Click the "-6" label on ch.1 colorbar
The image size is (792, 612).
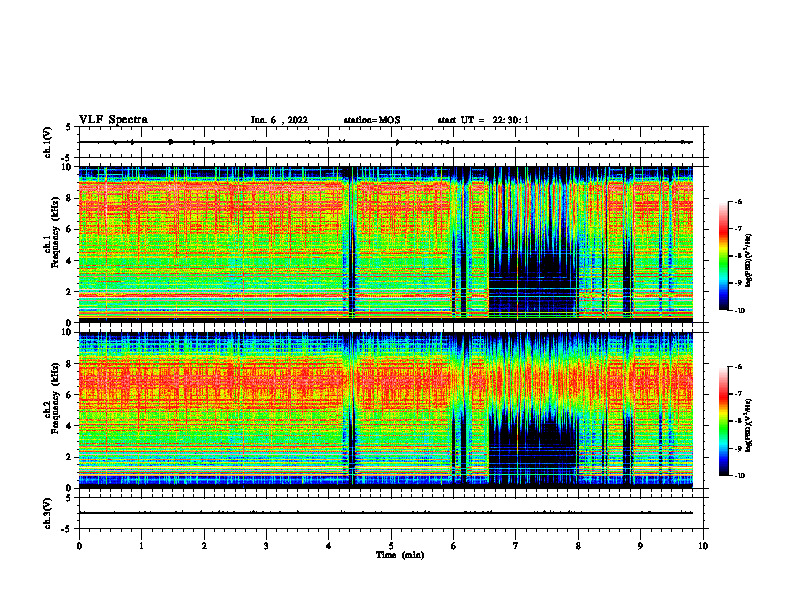[739, 201]
